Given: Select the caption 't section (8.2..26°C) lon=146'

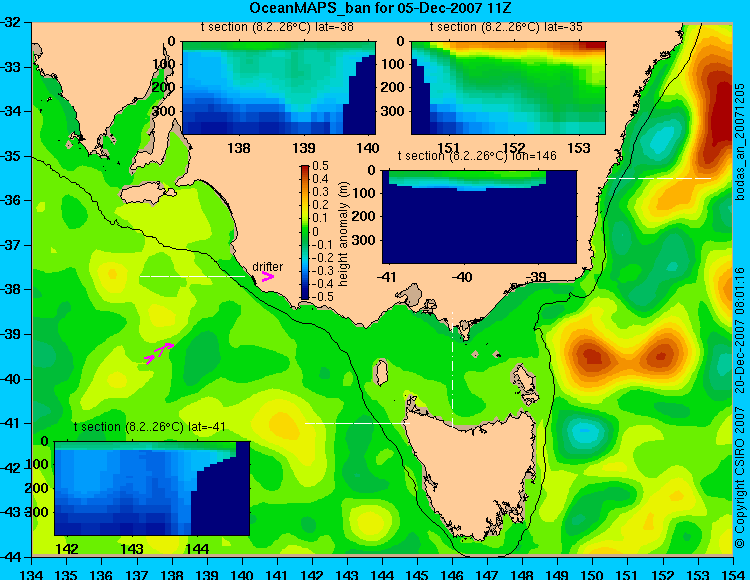Looking at the screenshot, I should (x=477, y=156).
